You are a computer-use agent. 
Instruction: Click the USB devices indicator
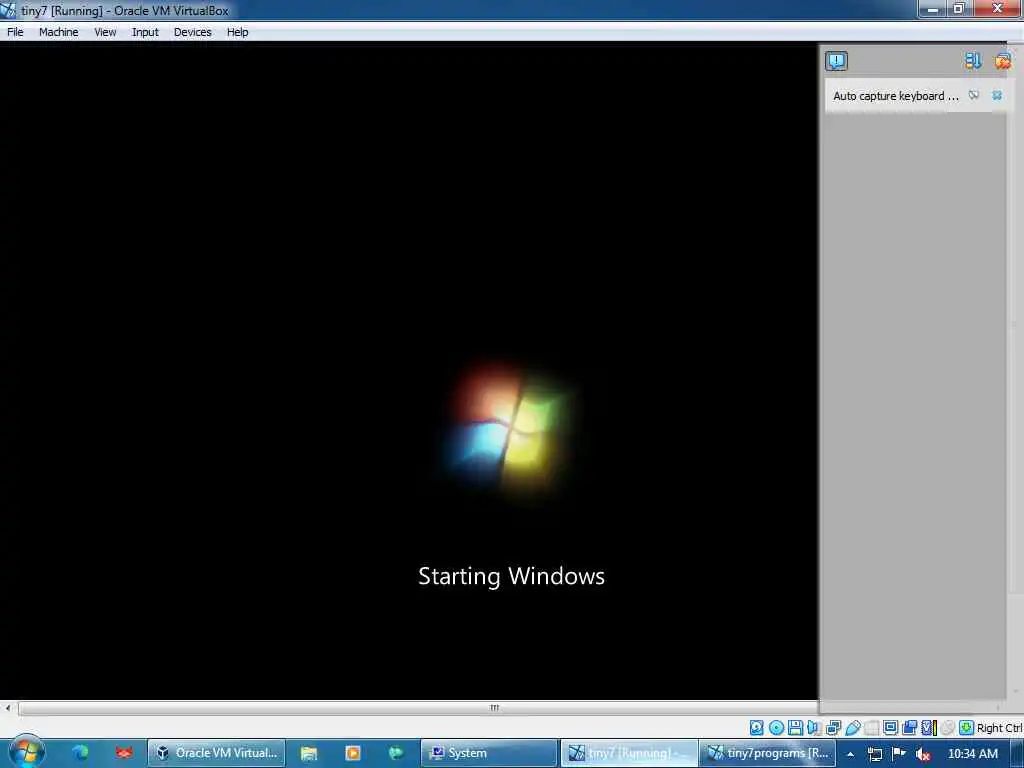[x=852, y=728]
